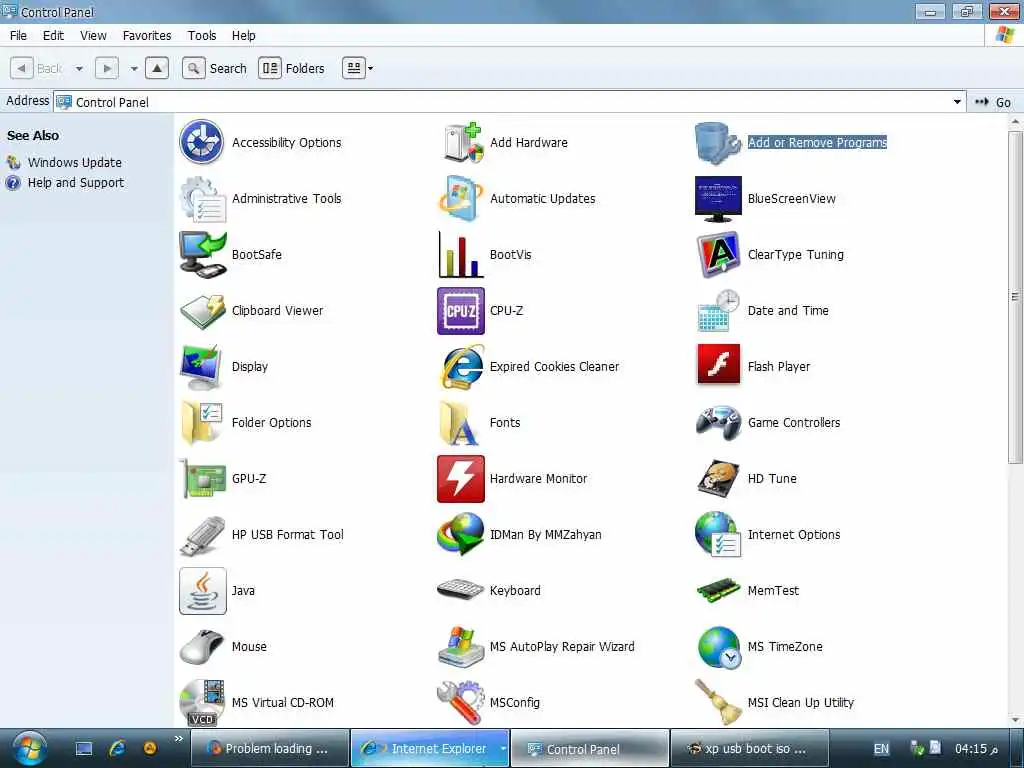This screenshot has width=1024, height=768.
Task: Click Show Desktop quick launch icon
Action: coord(84,748)
